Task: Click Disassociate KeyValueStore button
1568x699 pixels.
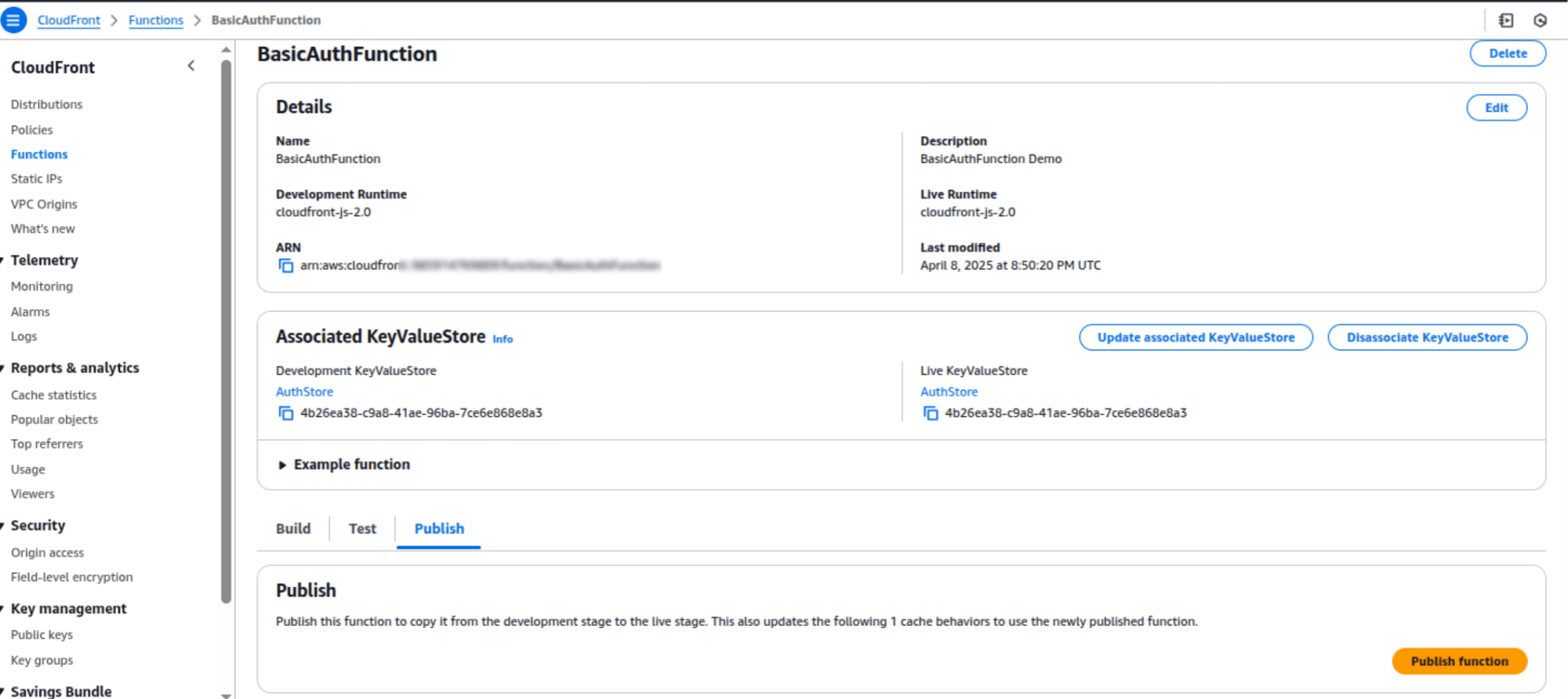Action: click(x=1427, y=338)
